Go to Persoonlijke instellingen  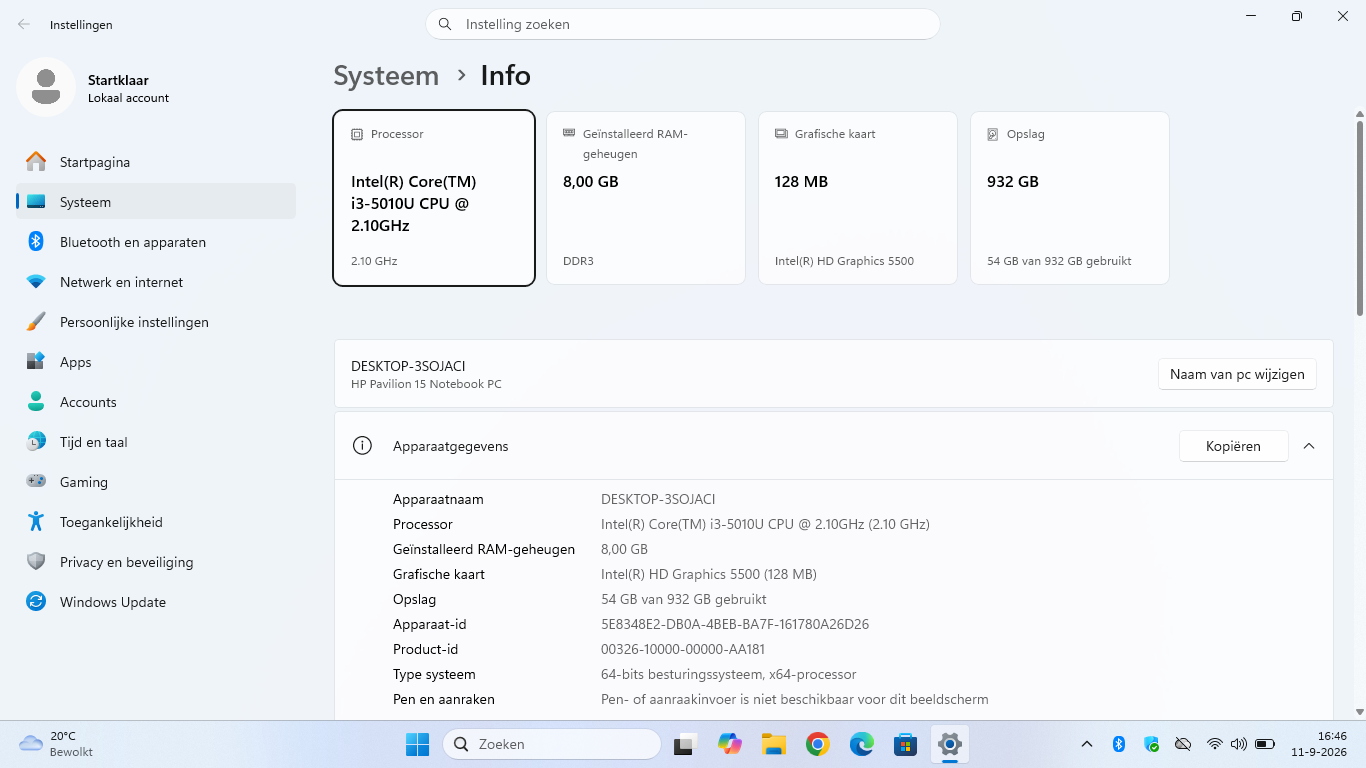(156, 322)
